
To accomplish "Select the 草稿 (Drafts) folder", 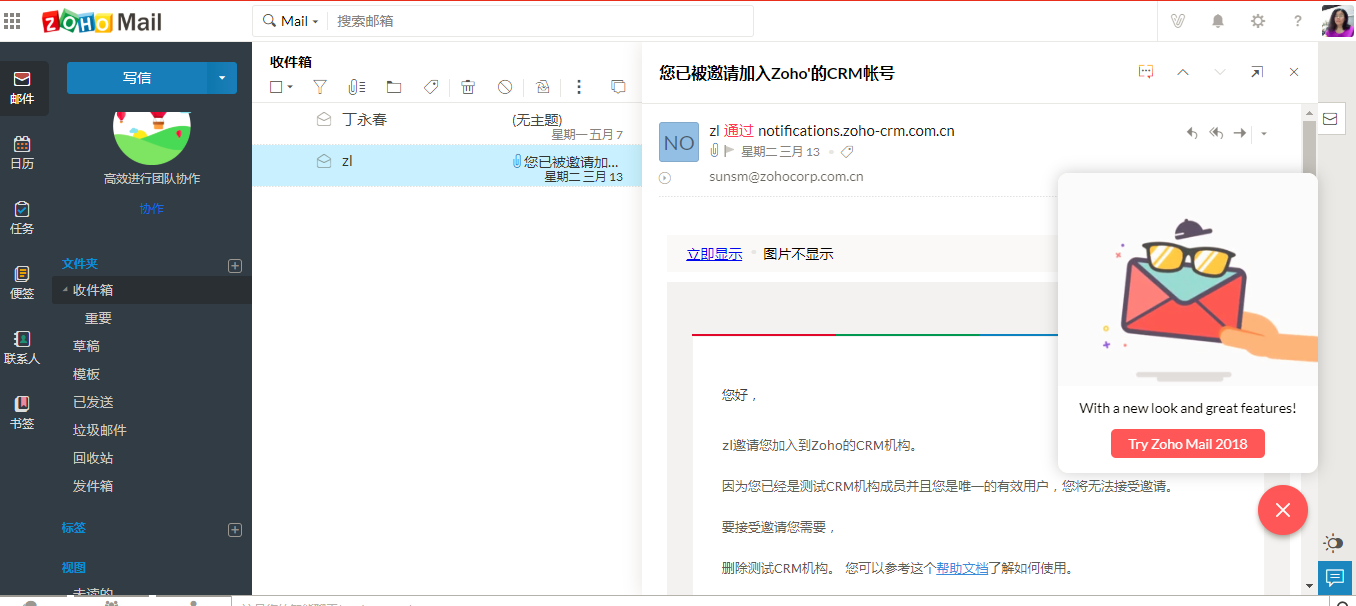I will click(86, 346).
